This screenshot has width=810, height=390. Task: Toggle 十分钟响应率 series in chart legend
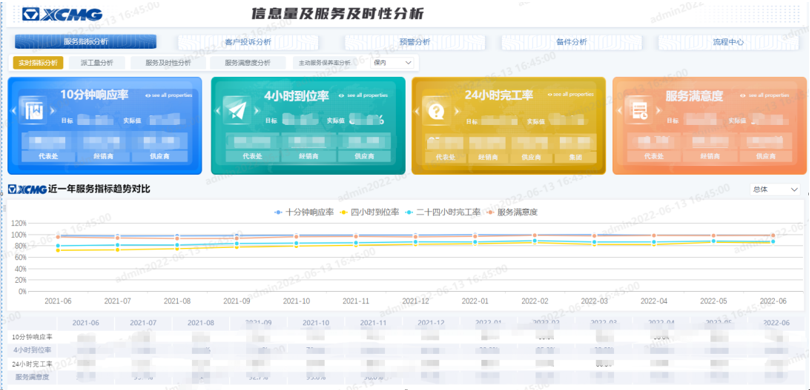[x=304, y=212]
